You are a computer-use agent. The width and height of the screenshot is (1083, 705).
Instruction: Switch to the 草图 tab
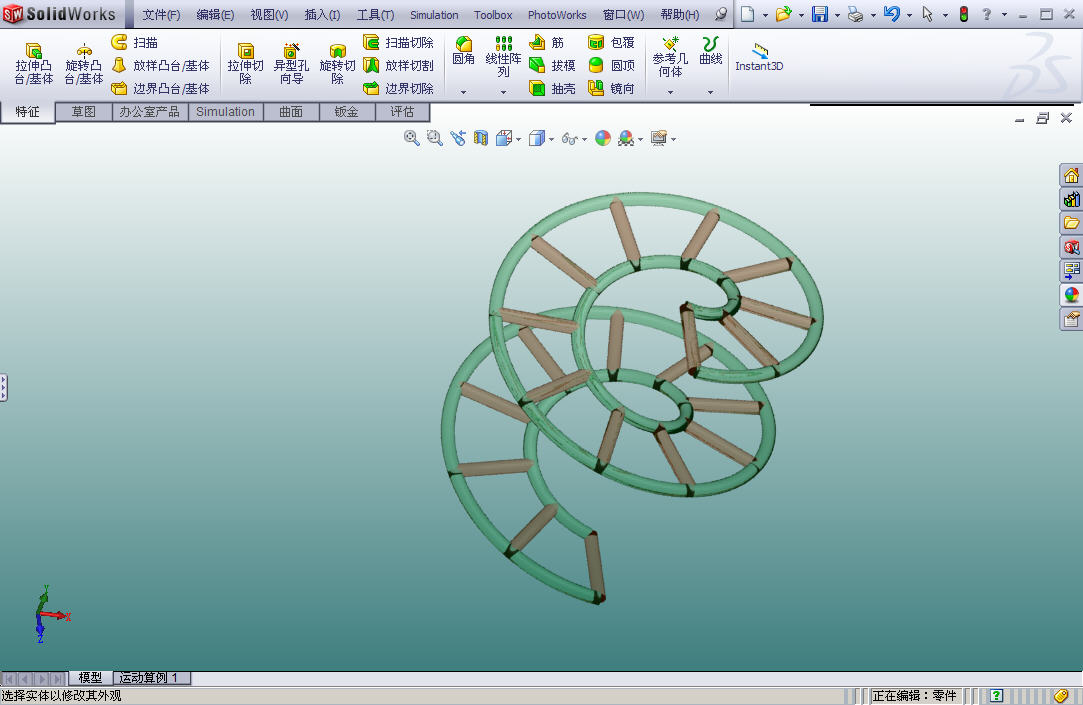click(84, 112)
